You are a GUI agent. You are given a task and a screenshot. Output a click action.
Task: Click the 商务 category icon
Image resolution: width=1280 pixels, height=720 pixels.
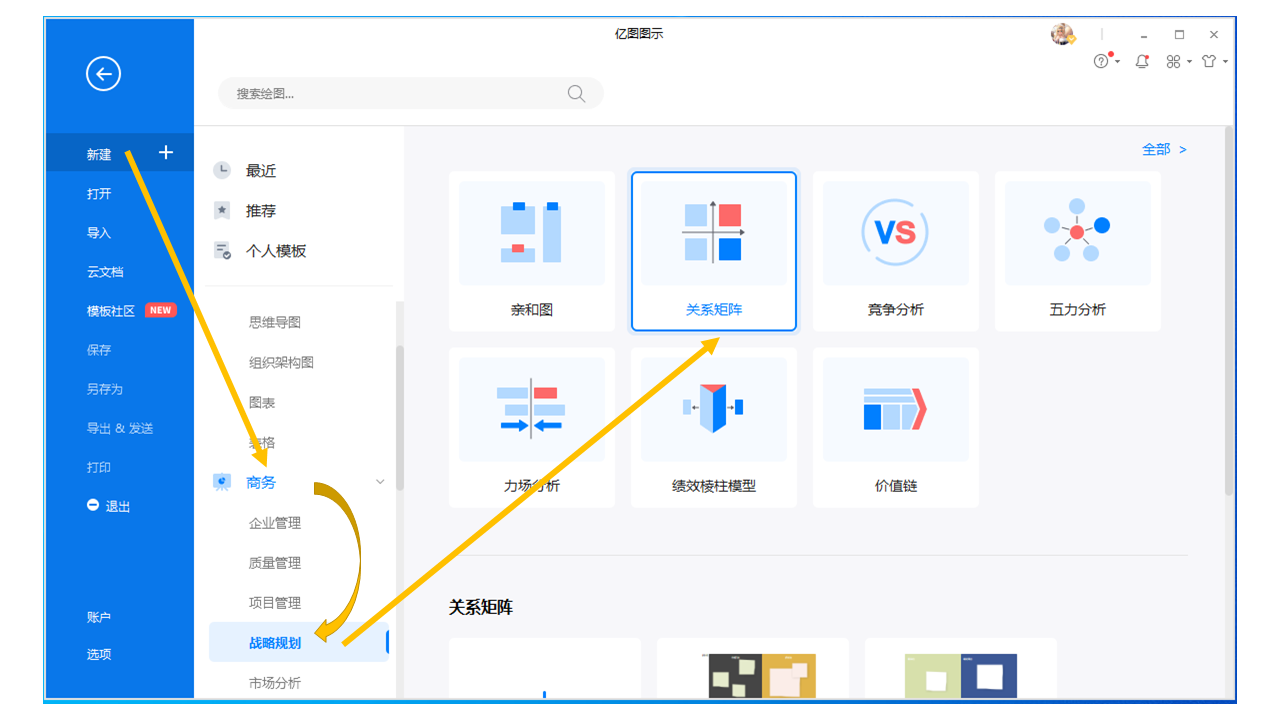point(222,483)
